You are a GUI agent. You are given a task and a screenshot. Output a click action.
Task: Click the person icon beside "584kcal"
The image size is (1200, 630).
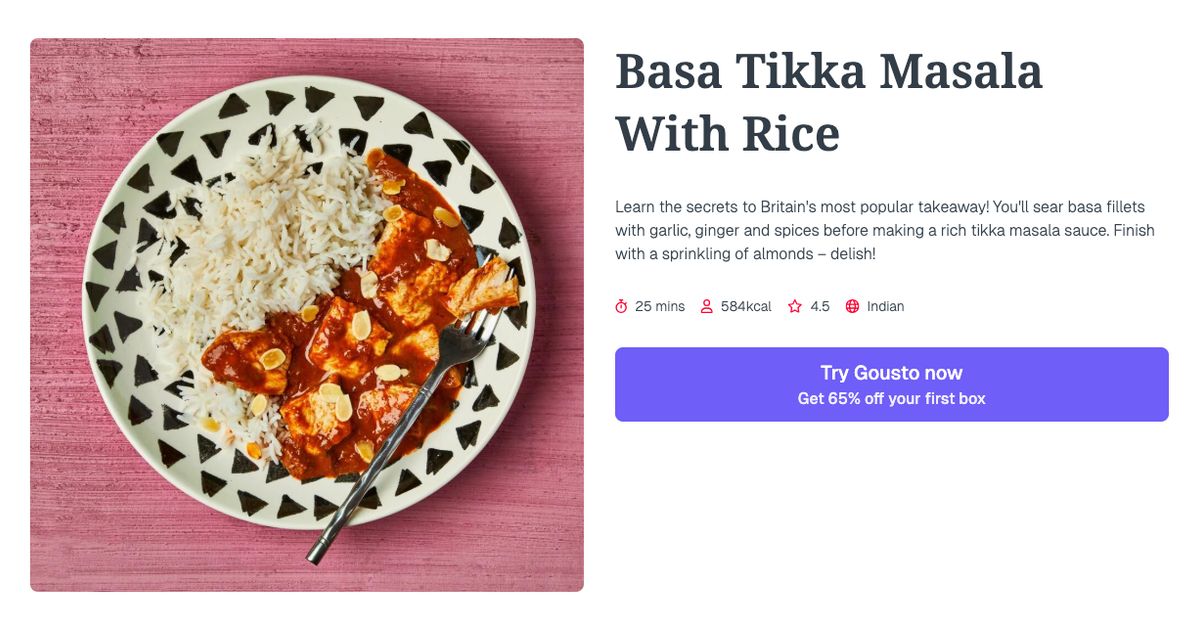[x=708, y=306]
